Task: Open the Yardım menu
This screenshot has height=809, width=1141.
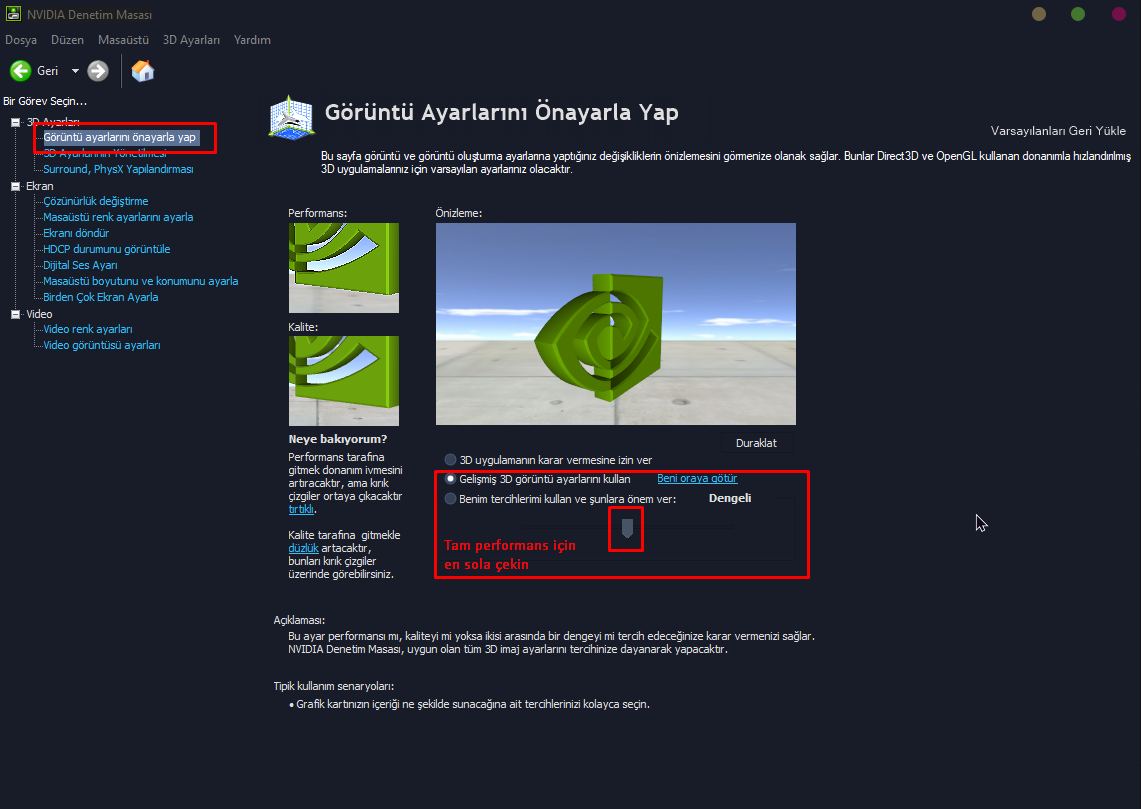Action: pyautogui.click(x=253, y=40)
